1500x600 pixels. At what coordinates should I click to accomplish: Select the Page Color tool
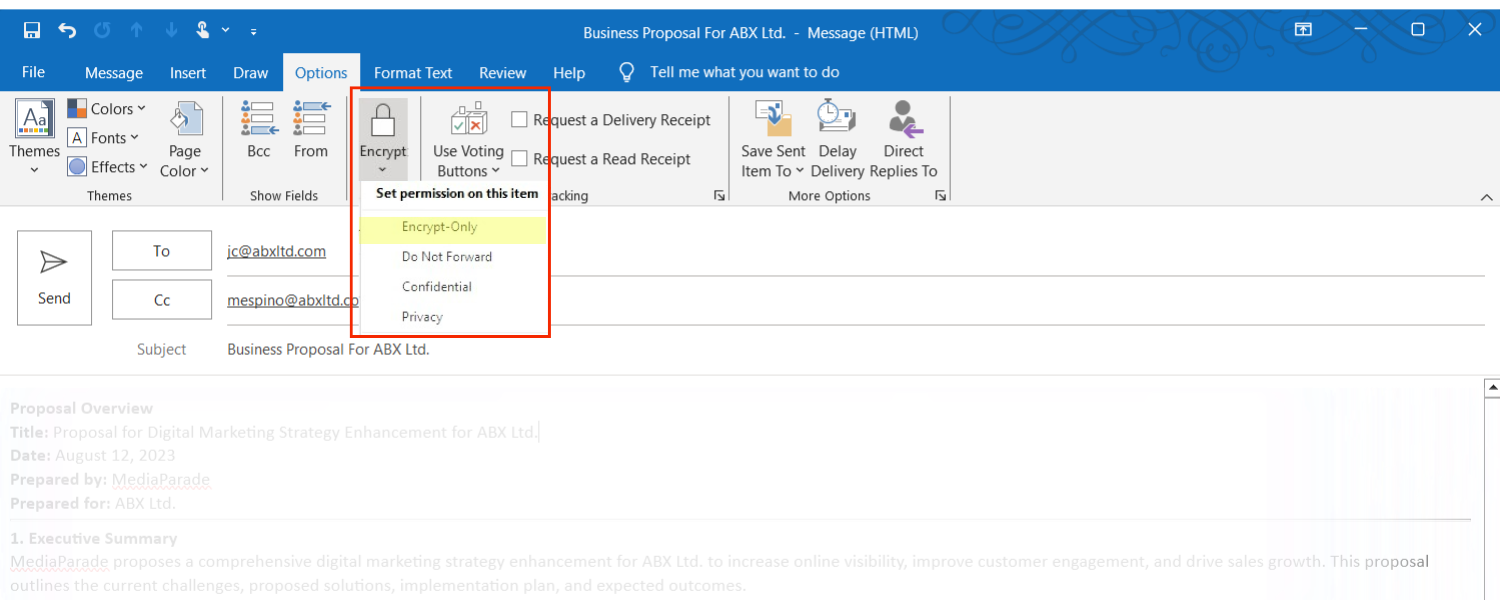[184, 138]
